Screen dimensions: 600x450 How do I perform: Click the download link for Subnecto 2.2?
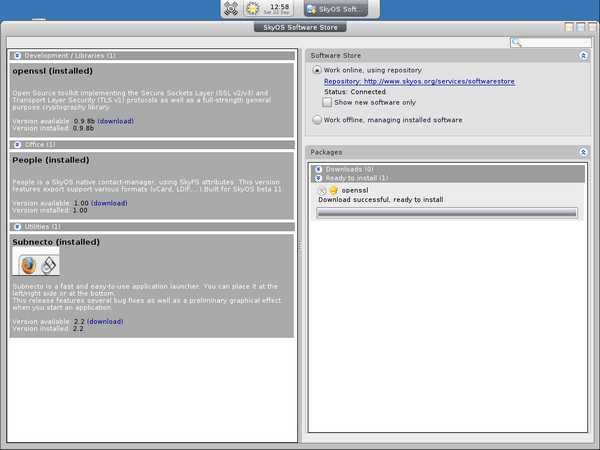(105, 321)
